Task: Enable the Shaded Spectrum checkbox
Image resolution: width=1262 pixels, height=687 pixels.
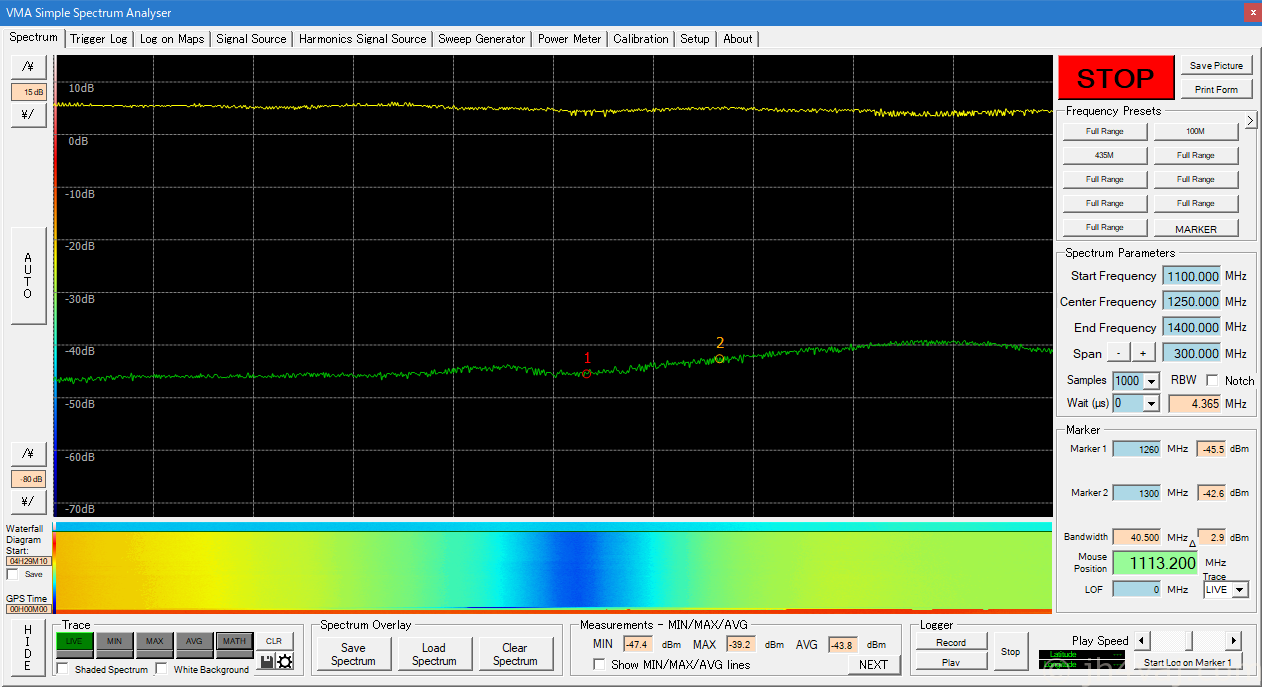Action: tap(63, 669)
